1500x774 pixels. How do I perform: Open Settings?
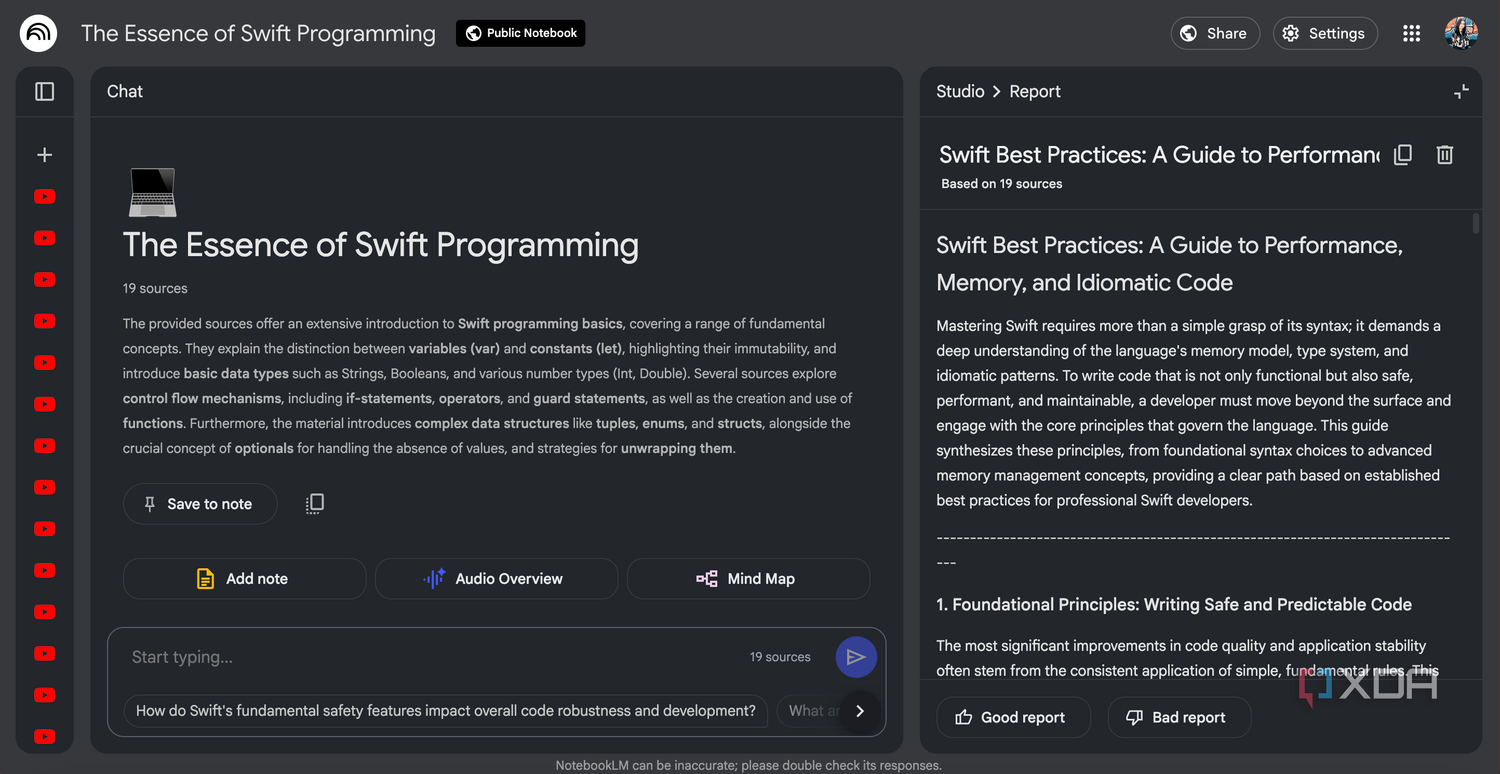[1325, 33]
